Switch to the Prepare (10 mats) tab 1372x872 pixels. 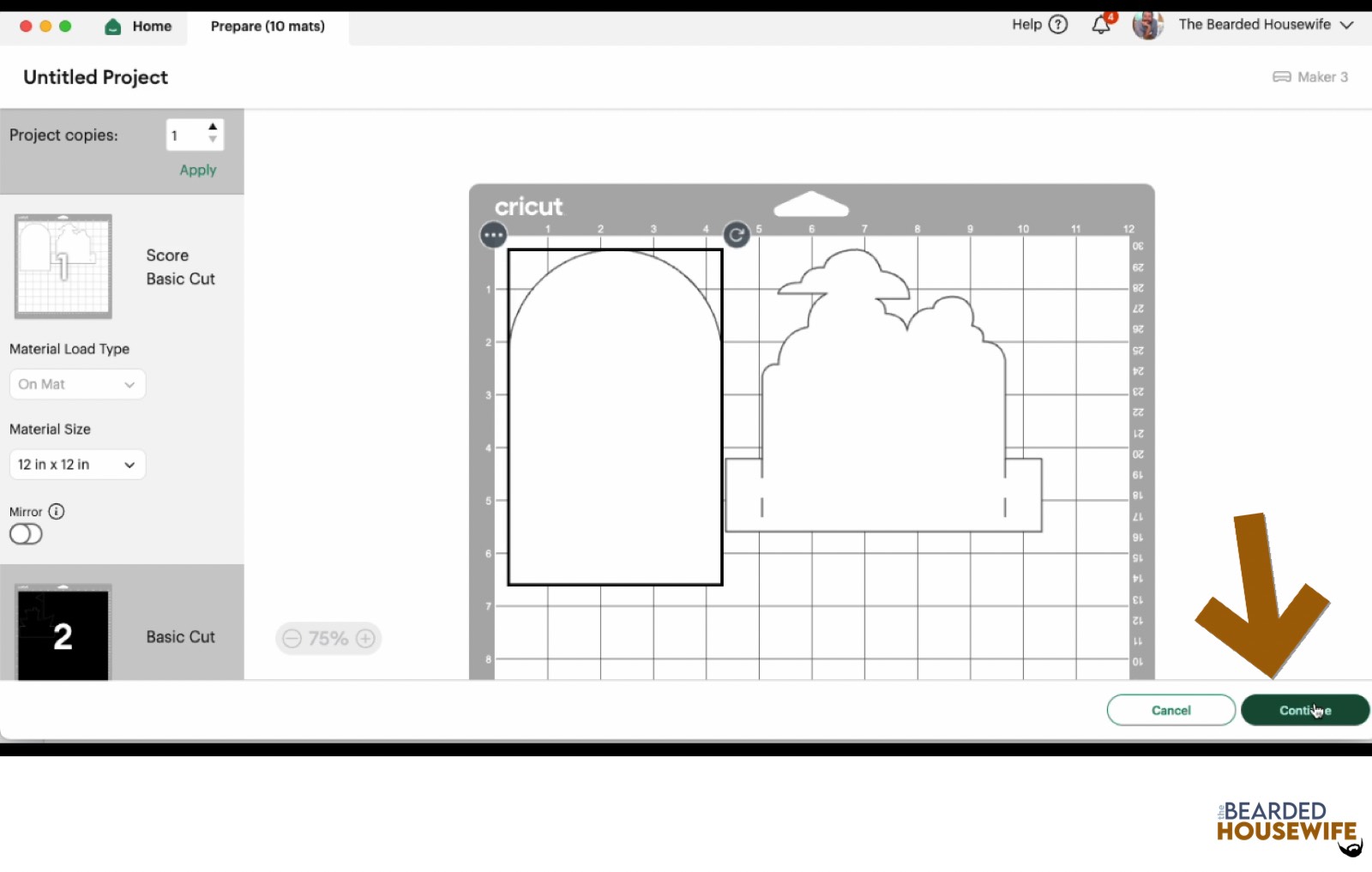(268, 27)
